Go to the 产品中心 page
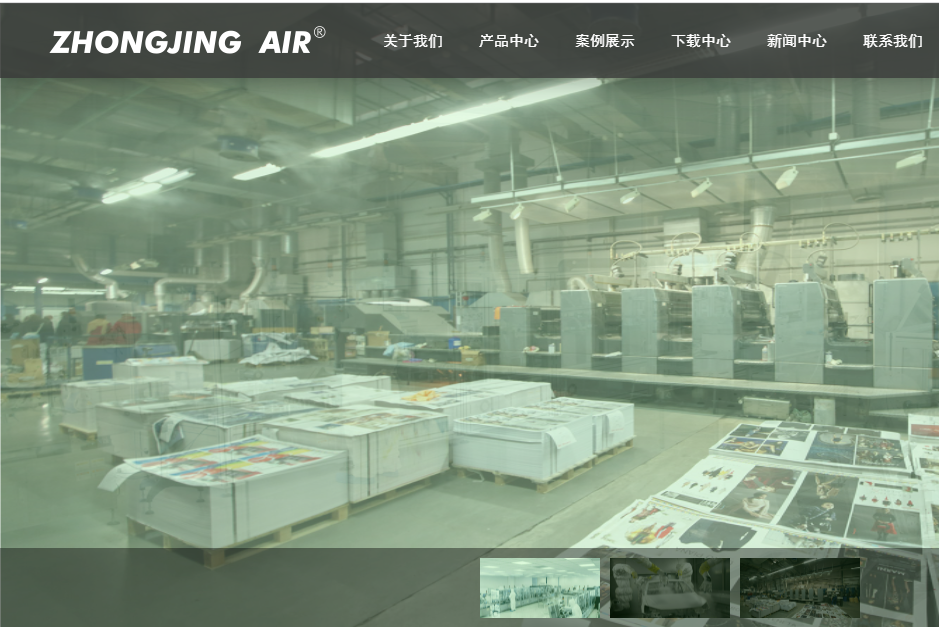Image resolution: width=939 pixels, height=627 pixels. pyautogui.click(x=509, y=41)
